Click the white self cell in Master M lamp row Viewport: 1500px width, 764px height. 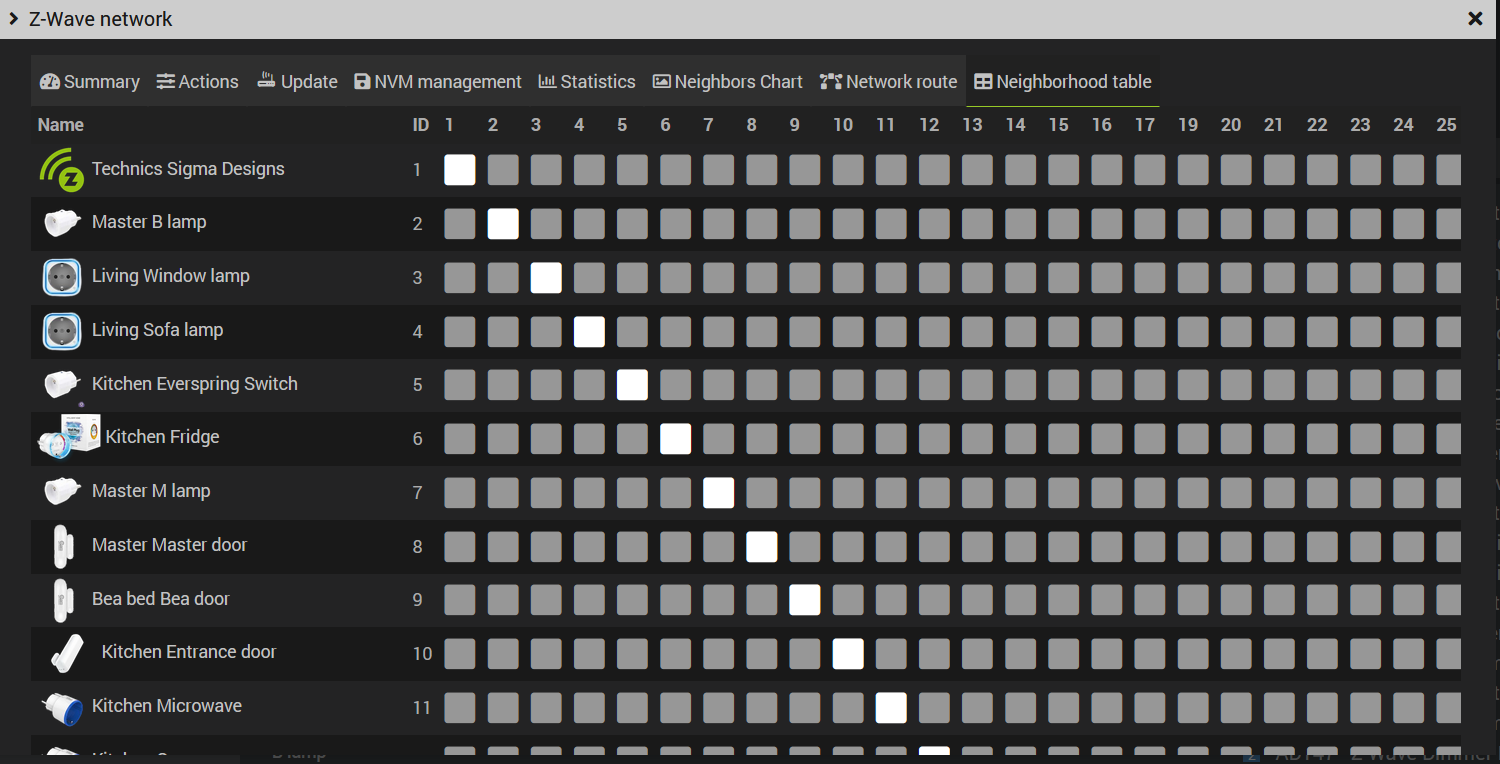718,492
